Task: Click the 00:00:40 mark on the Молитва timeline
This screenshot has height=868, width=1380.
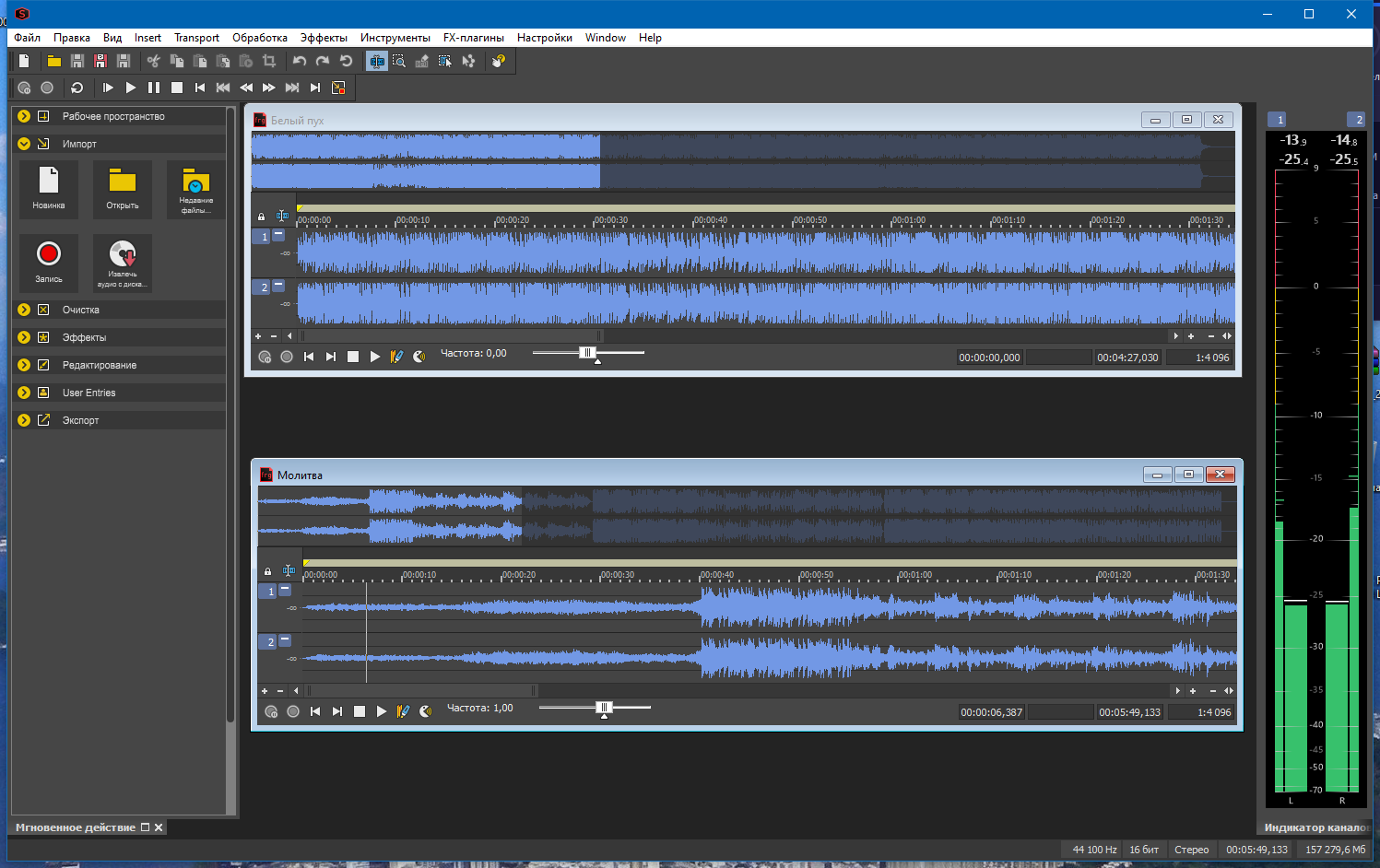Action: 717,575
